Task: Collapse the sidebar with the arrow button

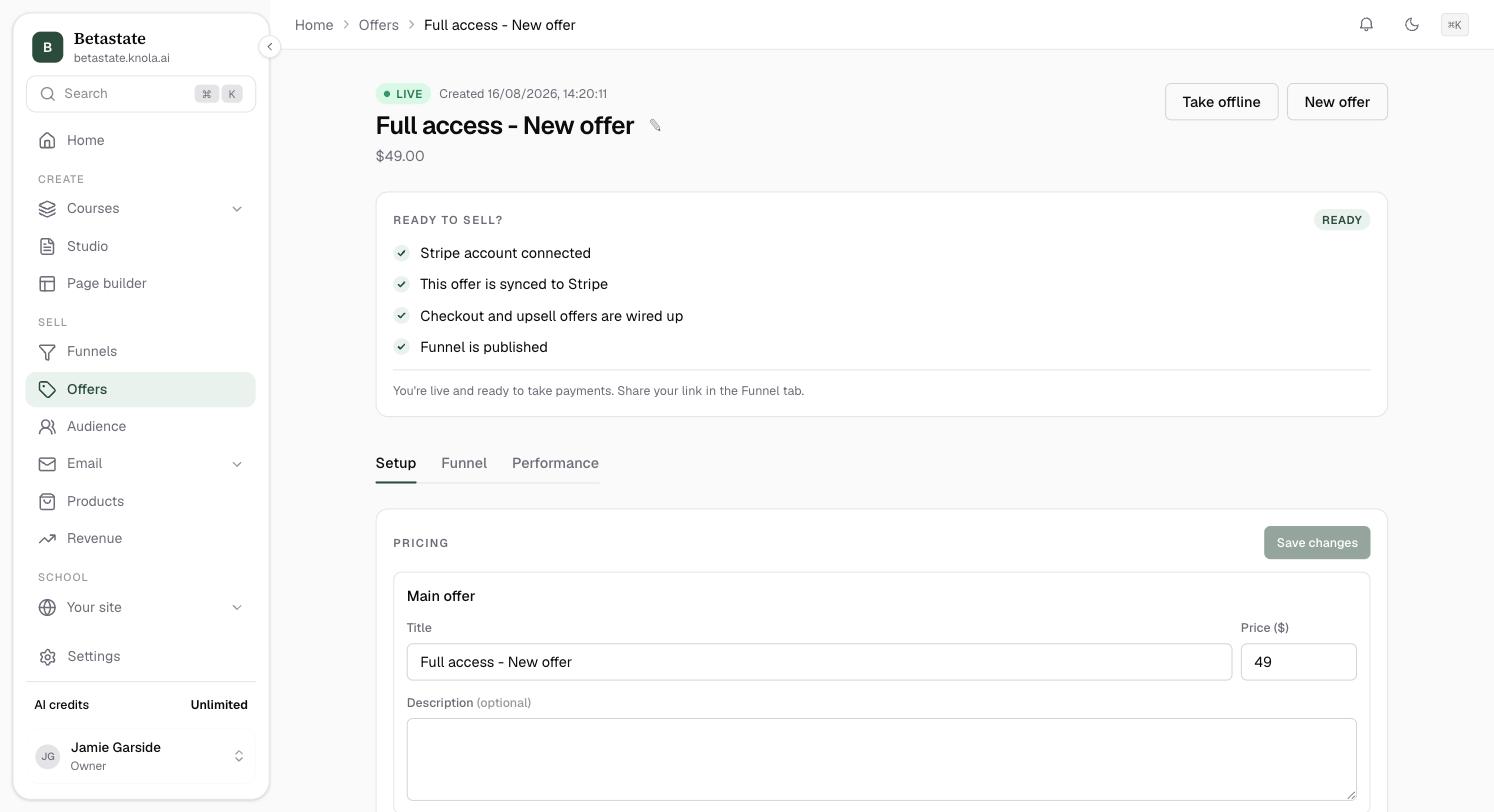Action: tap(269, 47)
